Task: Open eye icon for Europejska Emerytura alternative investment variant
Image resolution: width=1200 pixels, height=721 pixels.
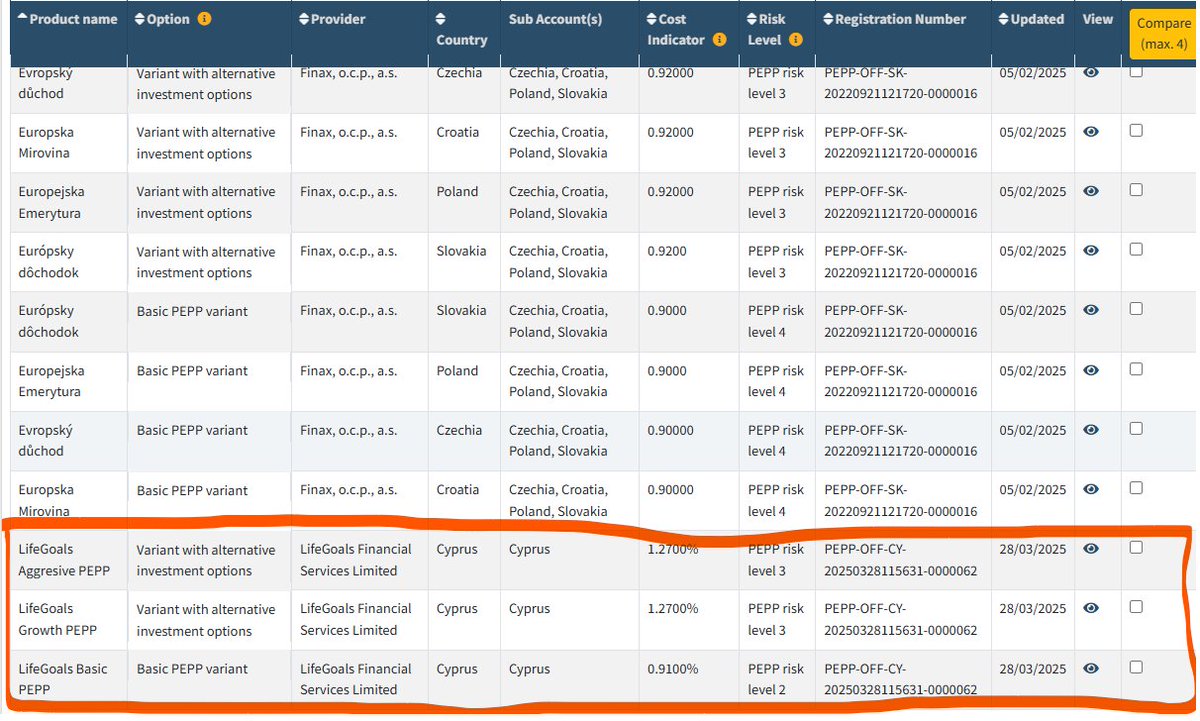Action: pyautogui.click(x=1091, y=191)
